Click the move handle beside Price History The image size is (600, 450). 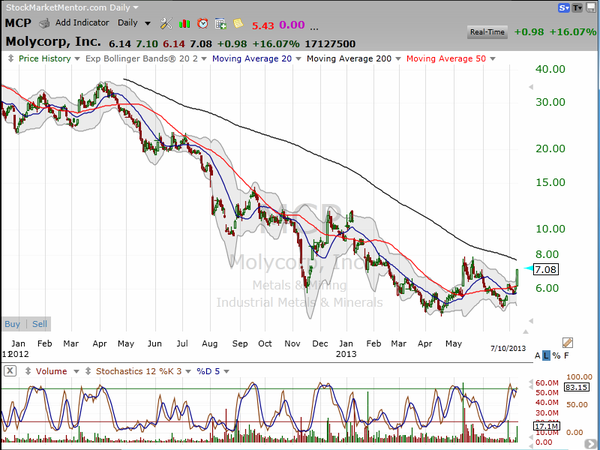click(x=11, y=59)
